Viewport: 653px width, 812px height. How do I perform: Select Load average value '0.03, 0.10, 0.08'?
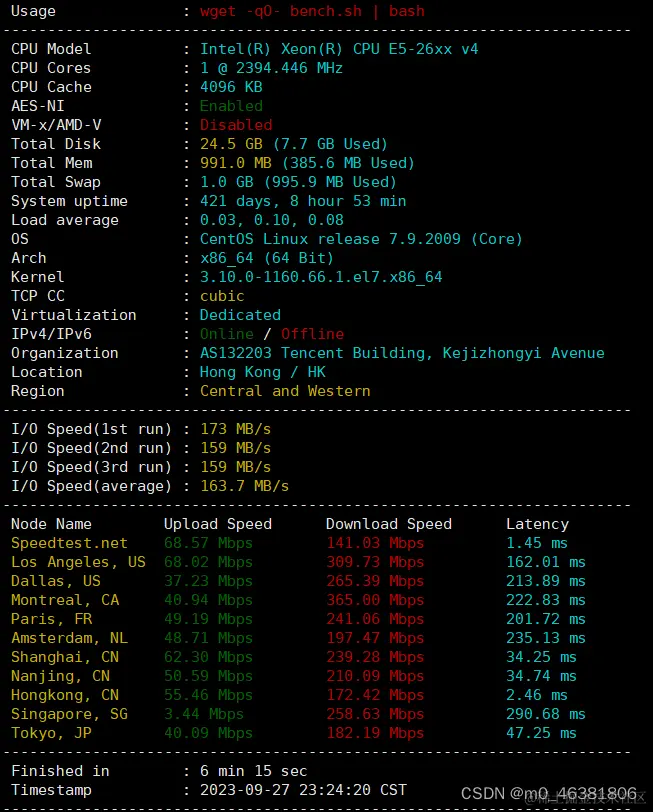point(271,220)
